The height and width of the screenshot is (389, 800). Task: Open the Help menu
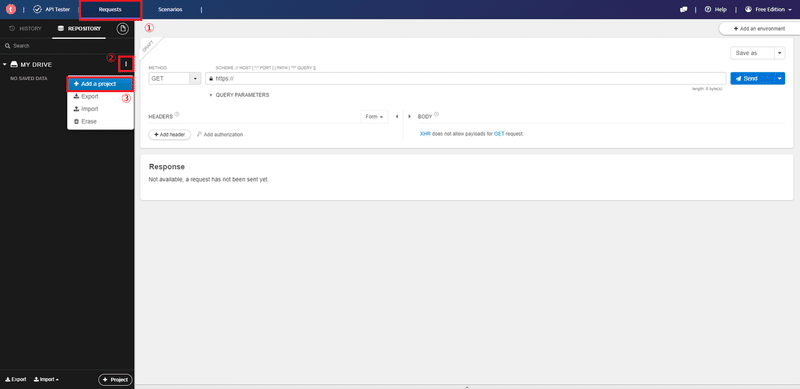click(716, 9)
